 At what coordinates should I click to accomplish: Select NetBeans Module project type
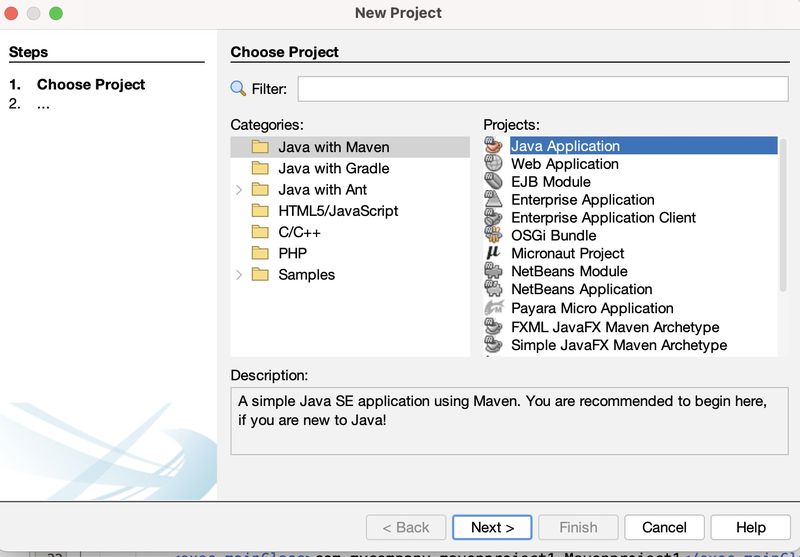point(569,271)
